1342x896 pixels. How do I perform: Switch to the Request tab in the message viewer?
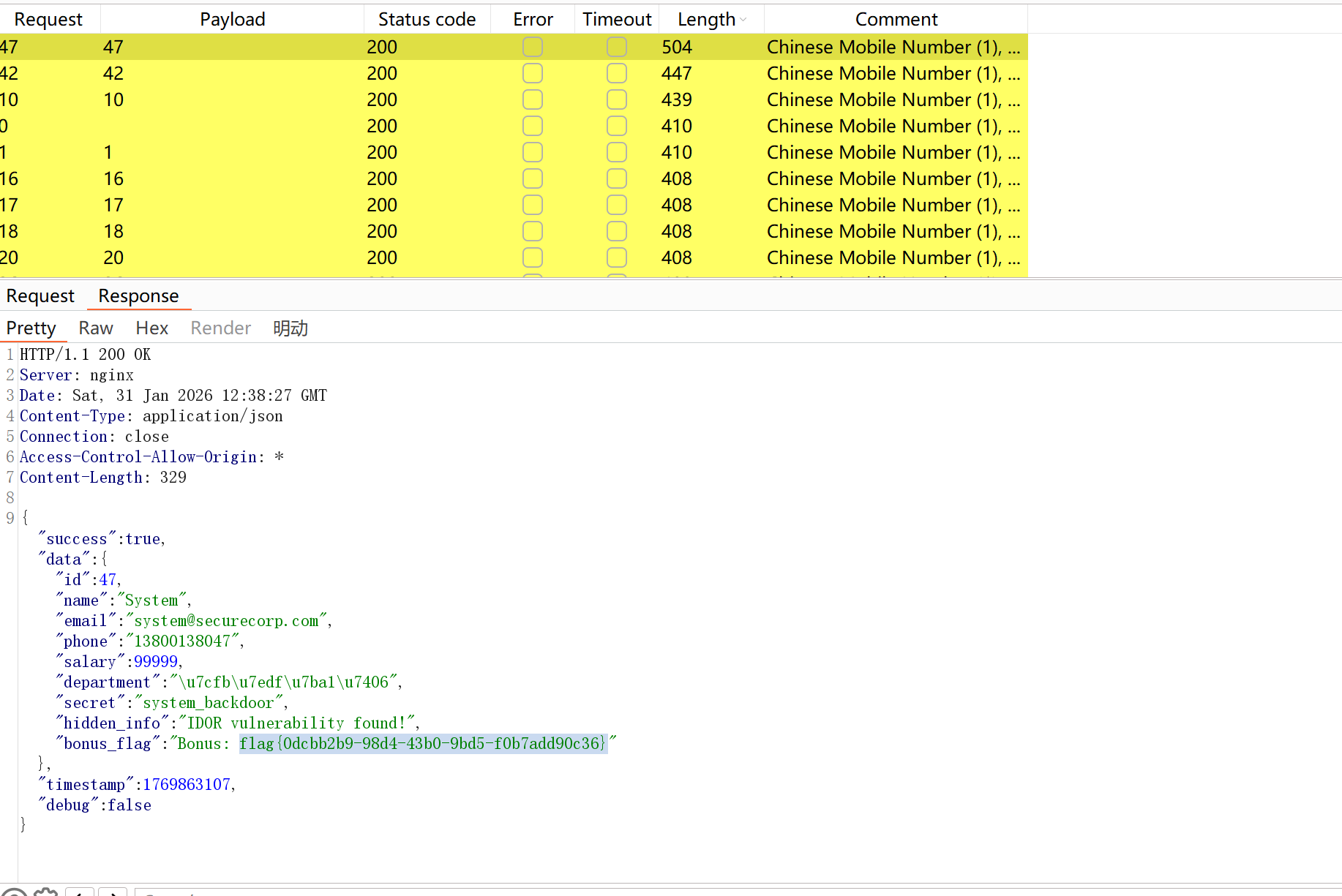[40, 295]
